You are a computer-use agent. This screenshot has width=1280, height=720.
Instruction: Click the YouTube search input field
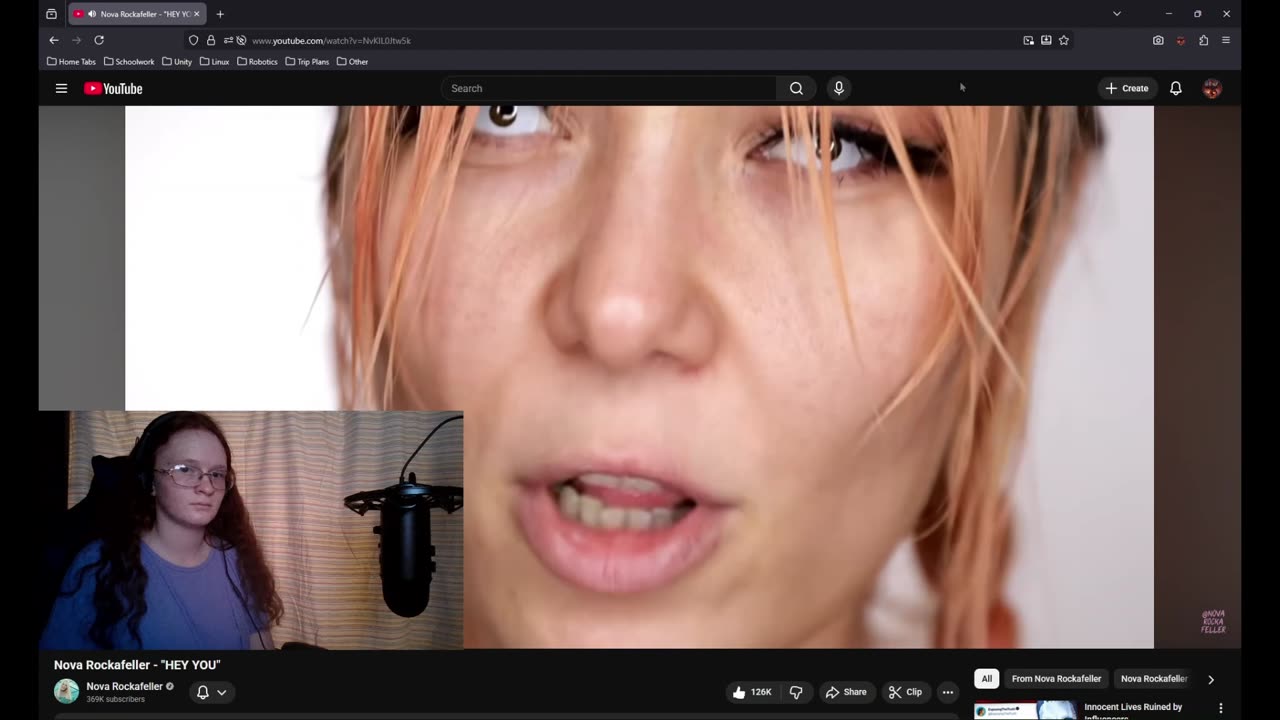pos(609,88)
